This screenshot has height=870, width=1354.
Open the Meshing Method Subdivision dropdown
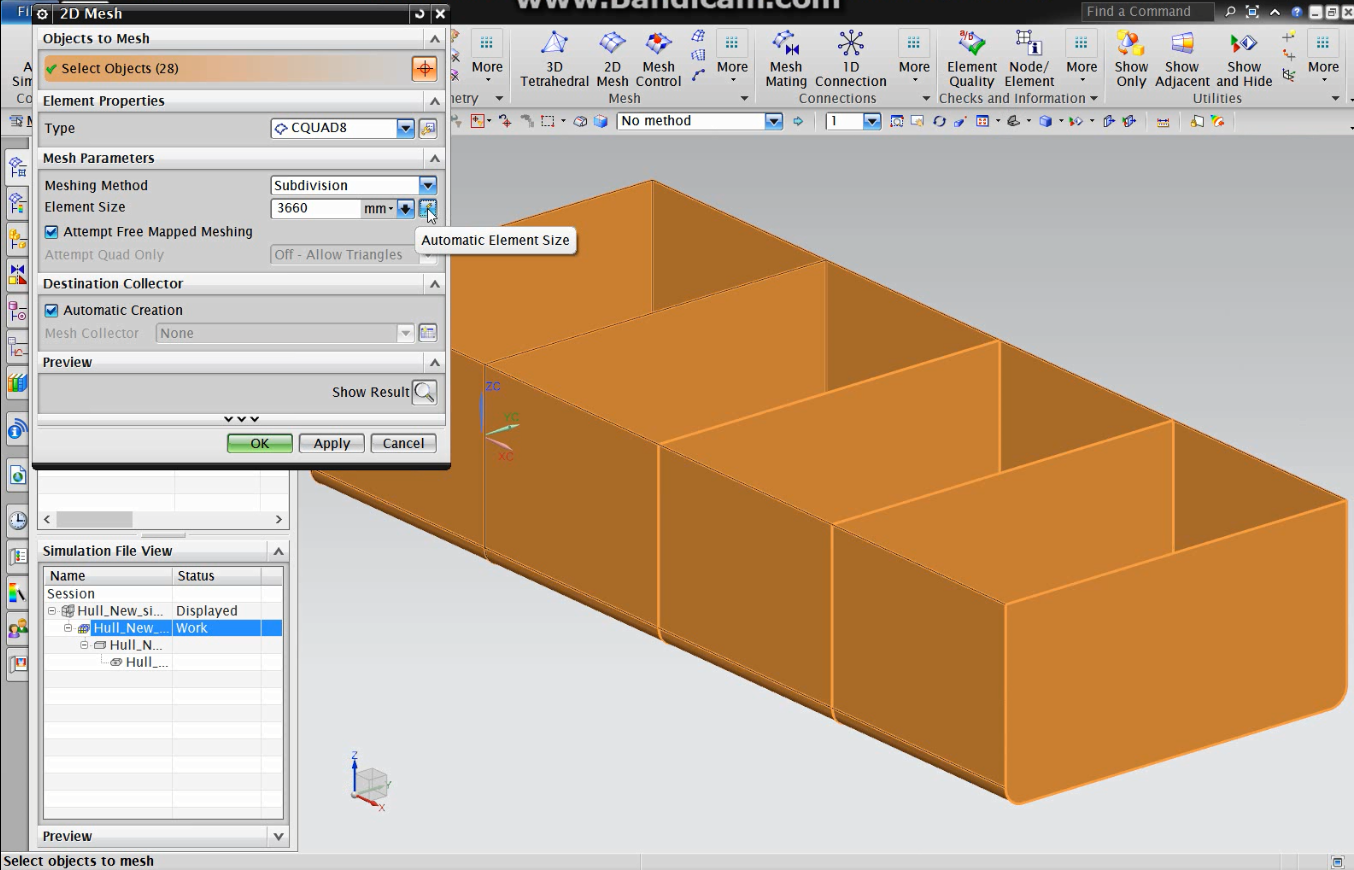pyautogui.click(x=427, y=186)
